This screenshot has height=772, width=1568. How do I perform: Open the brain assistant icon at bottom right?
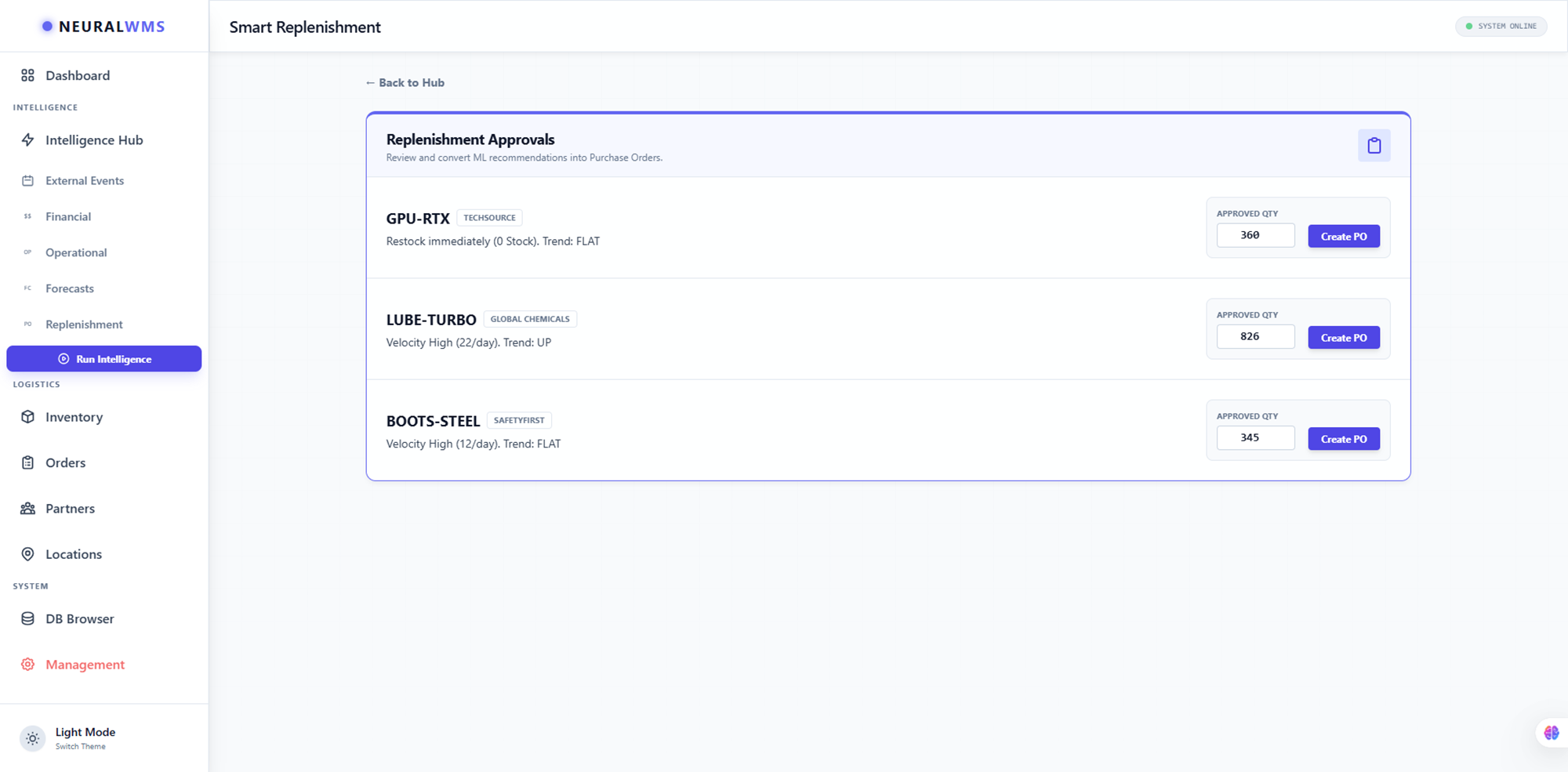[x=1551, y=733]
